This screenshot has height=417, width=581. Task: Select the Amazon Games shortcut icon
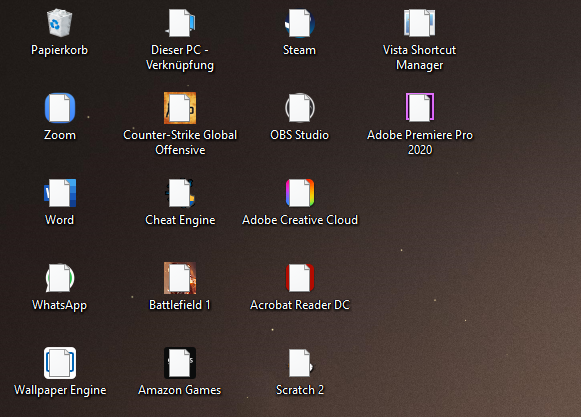pyautogui.click(x=180, y=363)
